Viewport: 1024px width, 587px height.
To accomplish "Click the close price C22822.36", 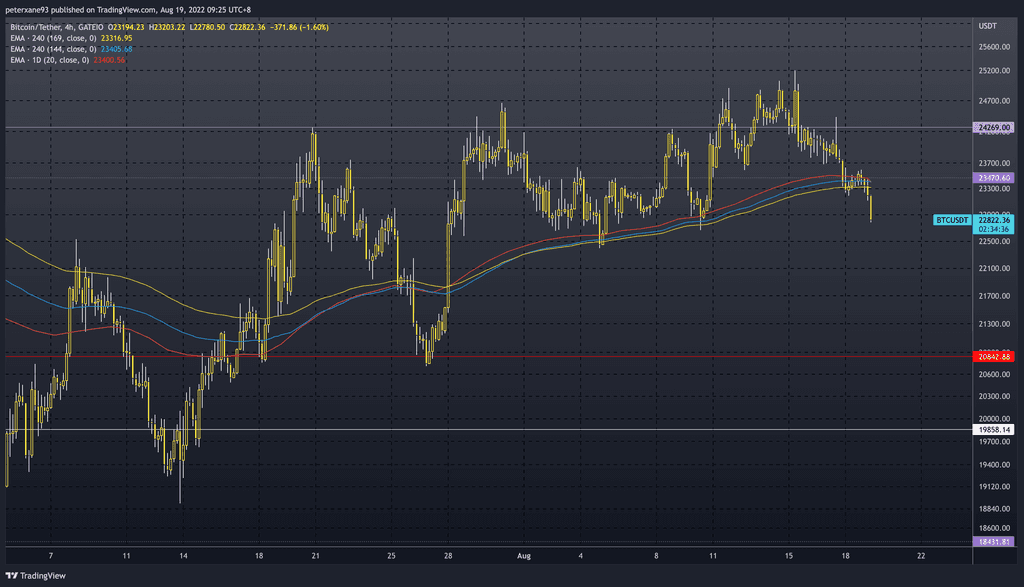I will (x=247, y=27).
